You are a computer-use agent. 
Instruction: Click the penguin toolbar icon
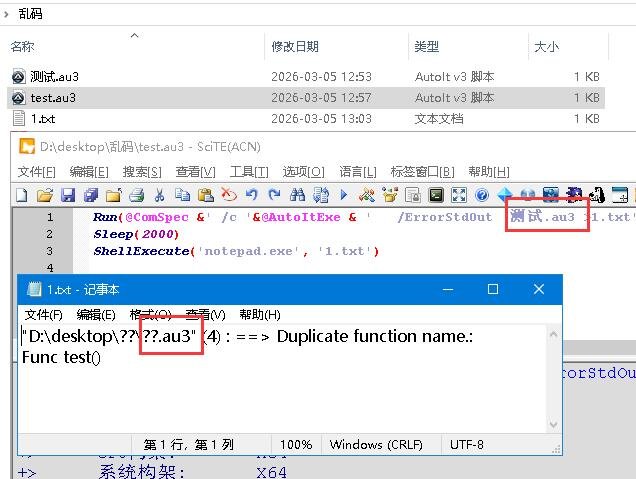click(597, 195)
